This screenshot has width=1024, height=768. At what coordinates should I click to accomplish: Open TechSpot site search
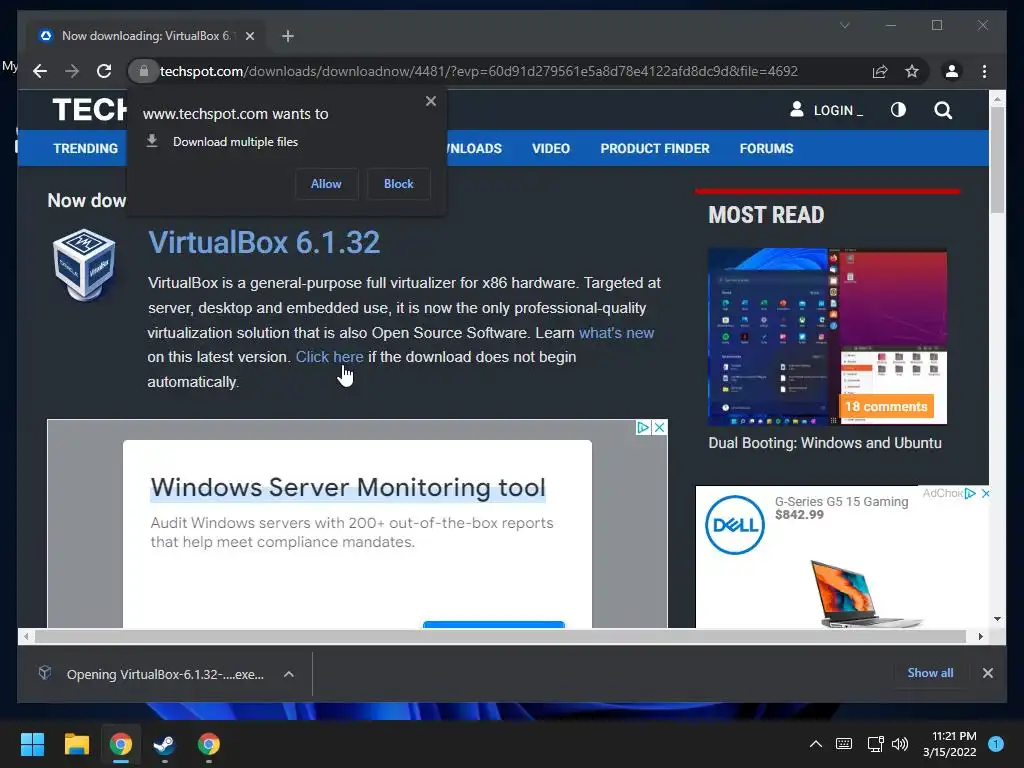pos(943,110)
